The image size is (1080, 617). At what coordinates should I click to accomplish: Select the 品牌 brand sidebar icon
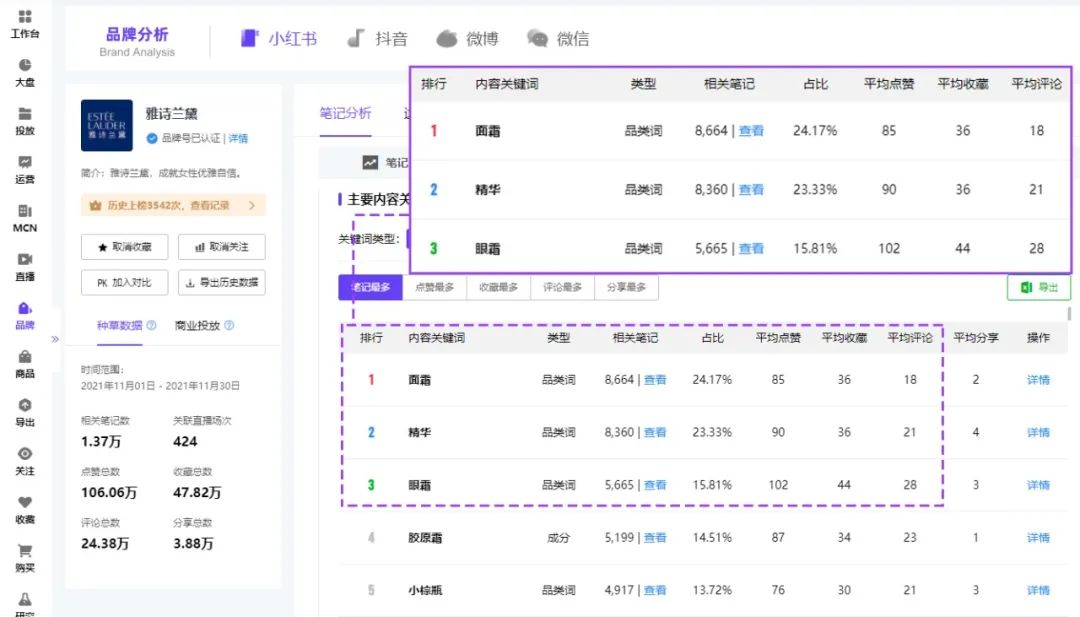pyautogui.click(x=25, y=308)
